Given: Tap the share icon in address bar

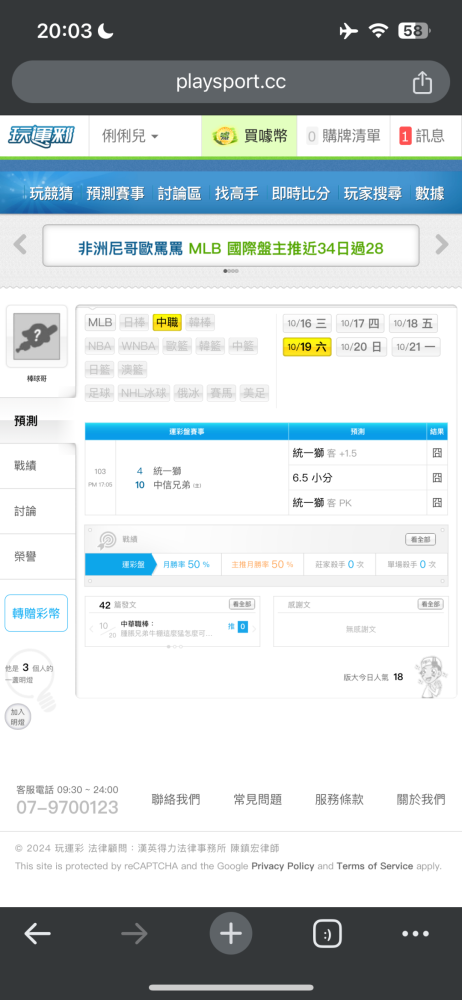Looking at the screenshot, I should click(x=422, y=82).
